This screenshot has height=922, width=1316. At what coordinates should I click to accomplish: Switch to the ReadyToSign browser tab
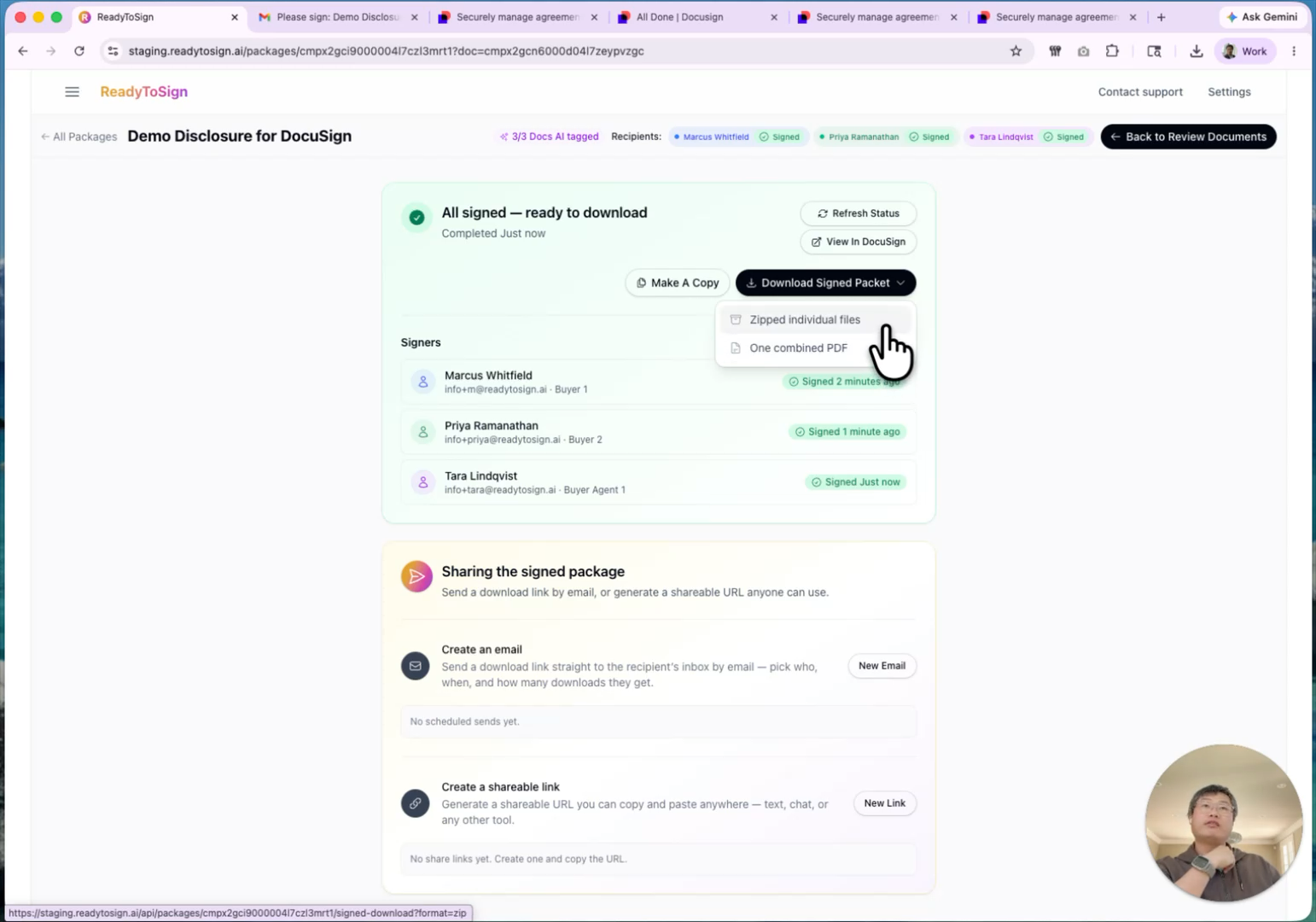pyautogui.click(x=158, y=17)
